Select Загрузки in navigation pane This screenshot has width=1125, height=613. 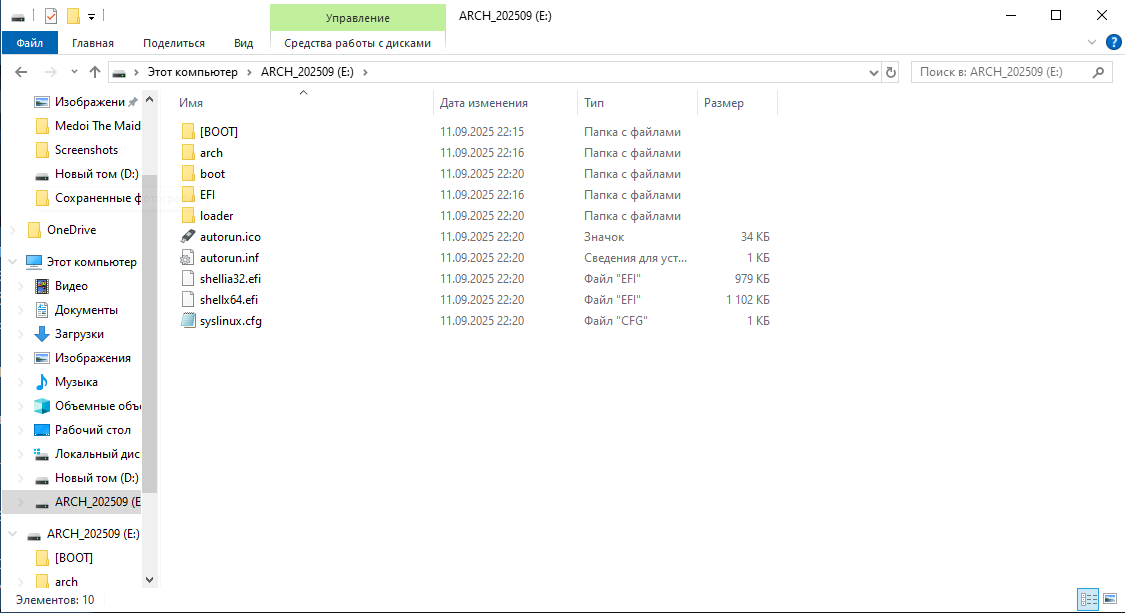click(79, 334)
